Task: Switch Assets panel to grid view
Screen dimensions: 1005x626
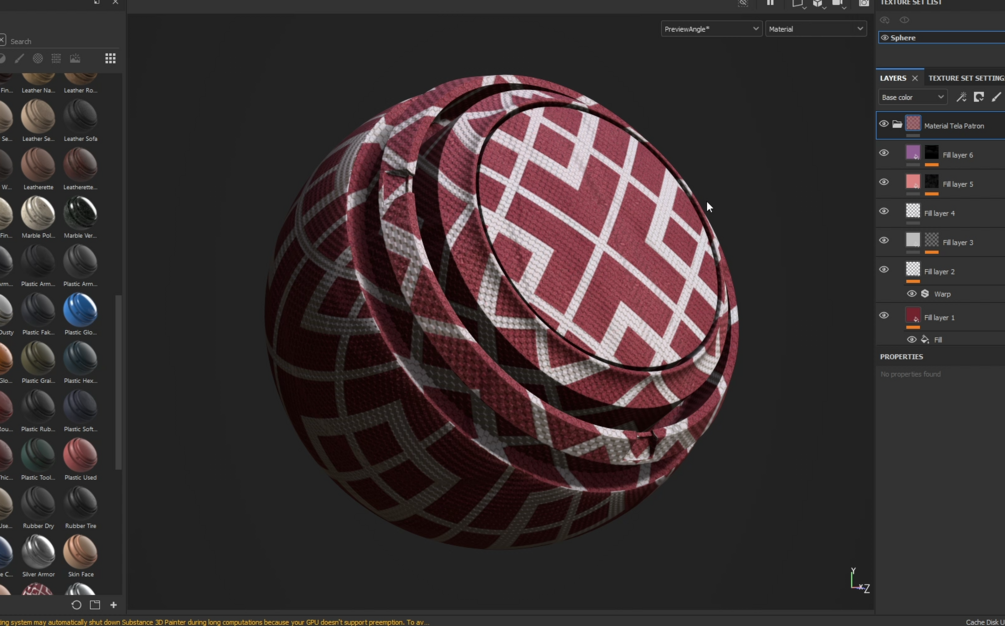Action: (x=111, y=58)
